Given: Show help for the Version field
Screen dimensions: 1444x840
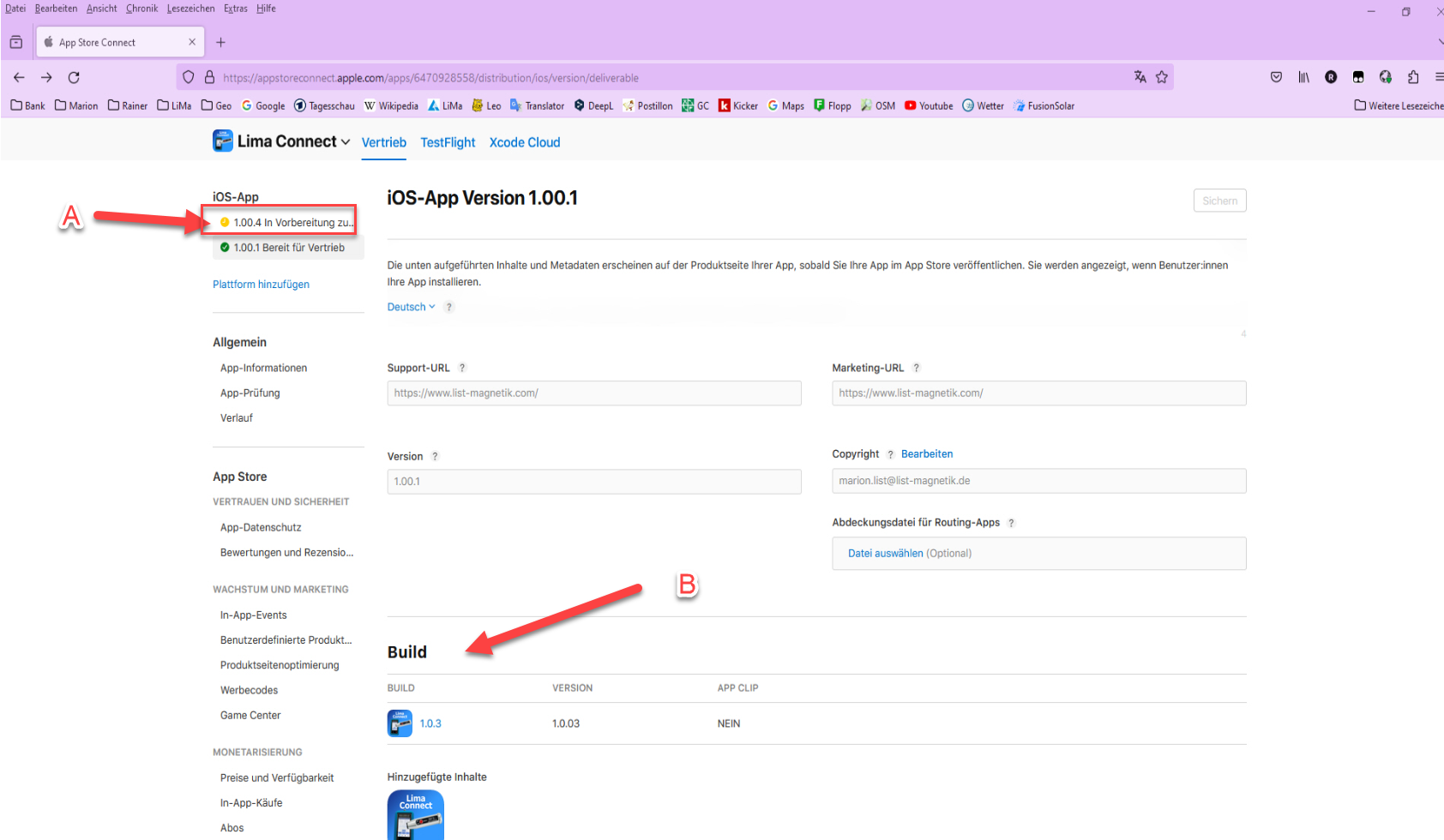Looking at the screenshot, I should click(435, 457).
